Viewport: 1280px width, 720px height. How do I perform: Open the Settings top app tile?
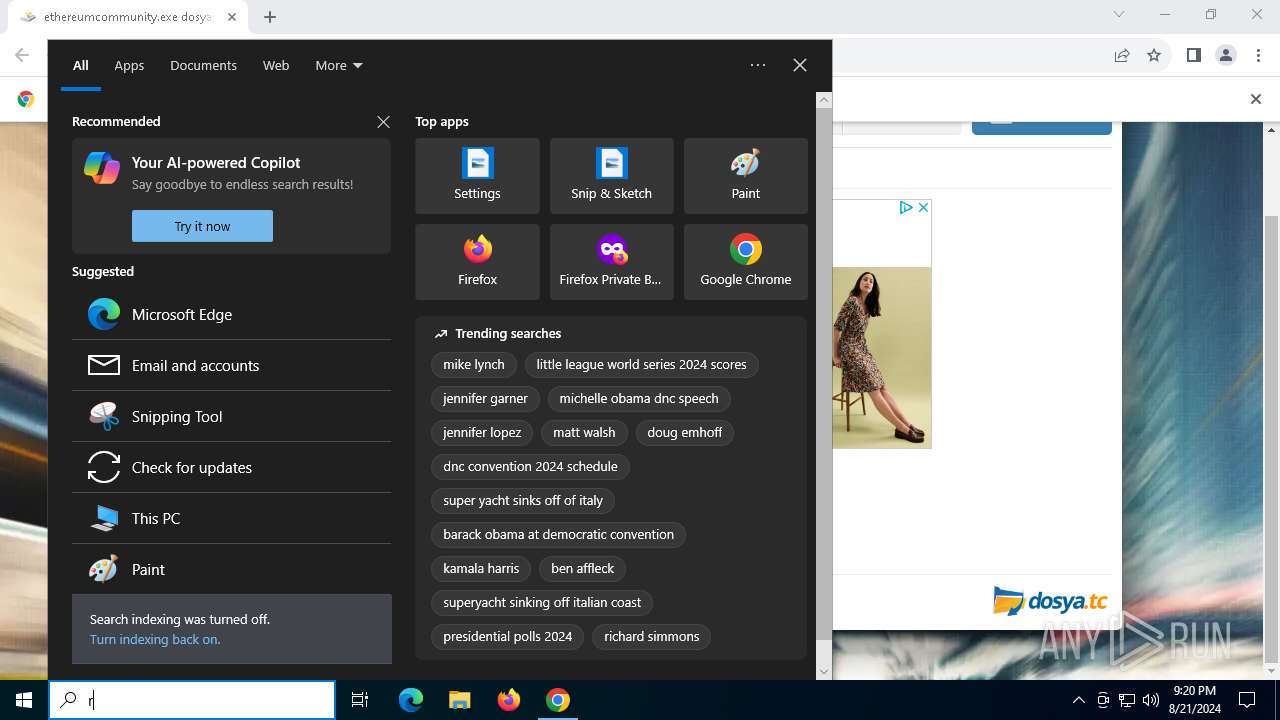point(477,176)
